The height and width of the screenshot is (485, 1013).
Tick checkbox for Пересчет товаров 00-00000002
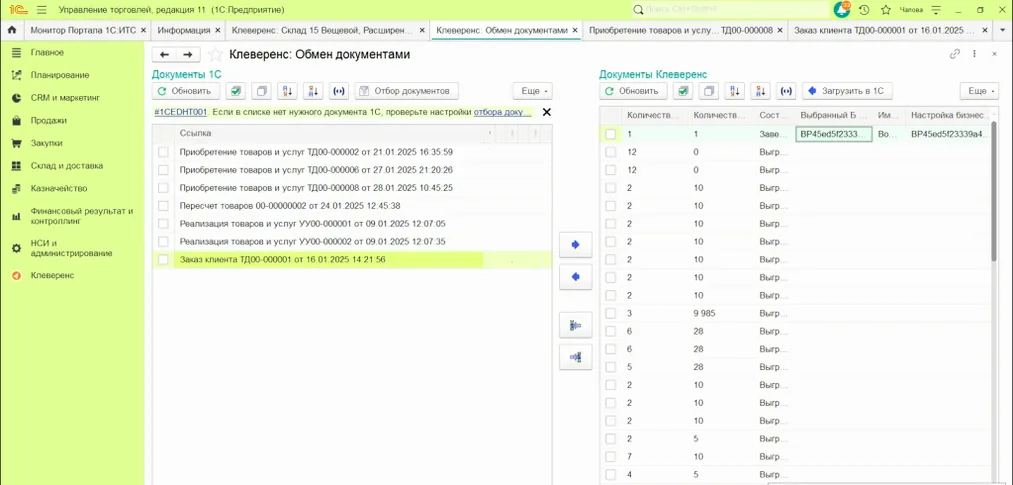coord(163,206)
